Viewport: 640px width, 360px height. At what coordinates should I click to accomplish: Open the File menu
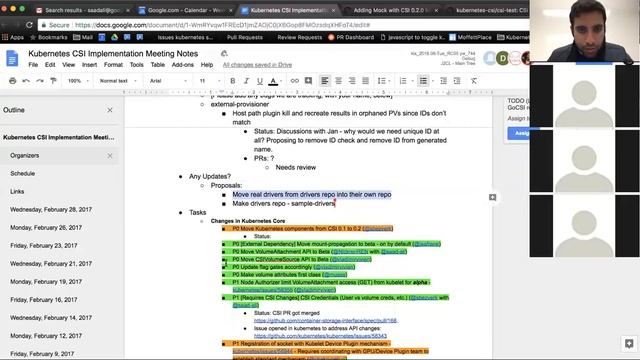click(x=33, y=65)
